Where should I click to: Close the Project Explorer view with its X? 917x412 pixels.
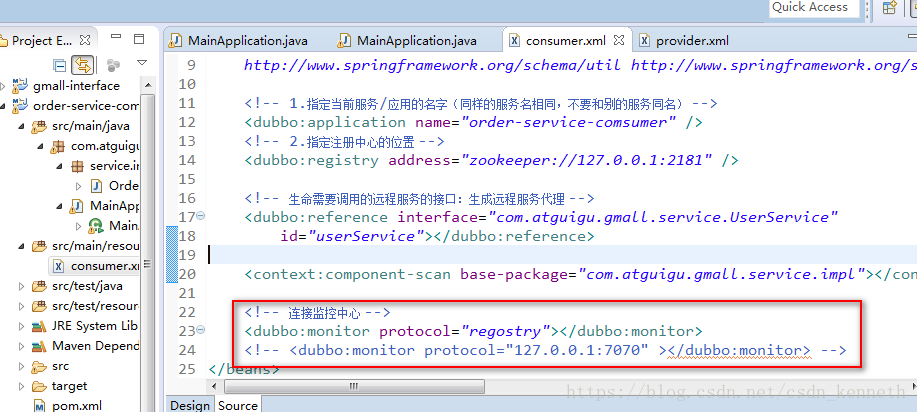tap(85, 40)
